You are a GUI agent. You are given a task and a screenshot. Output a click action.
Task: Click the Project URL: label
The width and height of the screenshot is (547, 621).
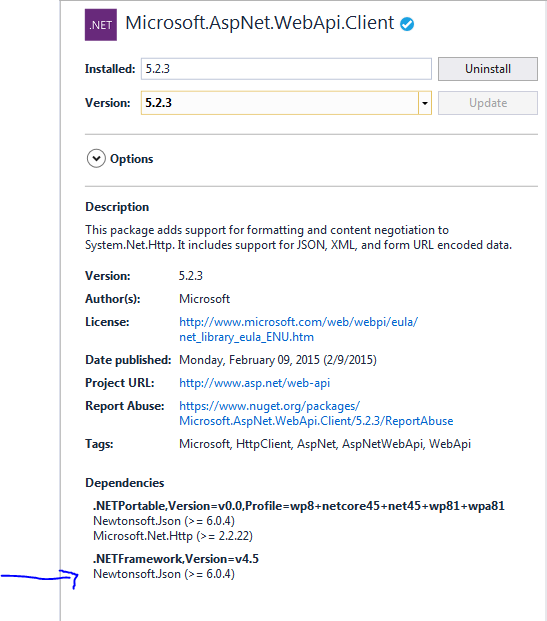pos(120,383)
